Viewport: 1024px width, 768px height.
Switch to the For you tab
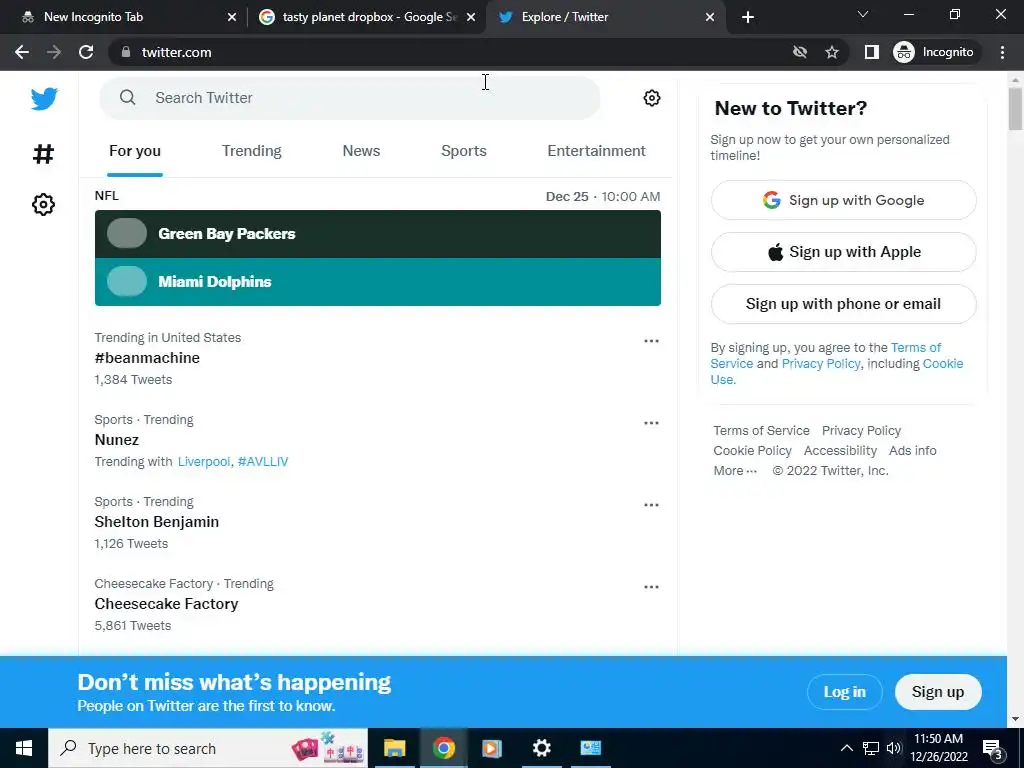pos(135,151)
